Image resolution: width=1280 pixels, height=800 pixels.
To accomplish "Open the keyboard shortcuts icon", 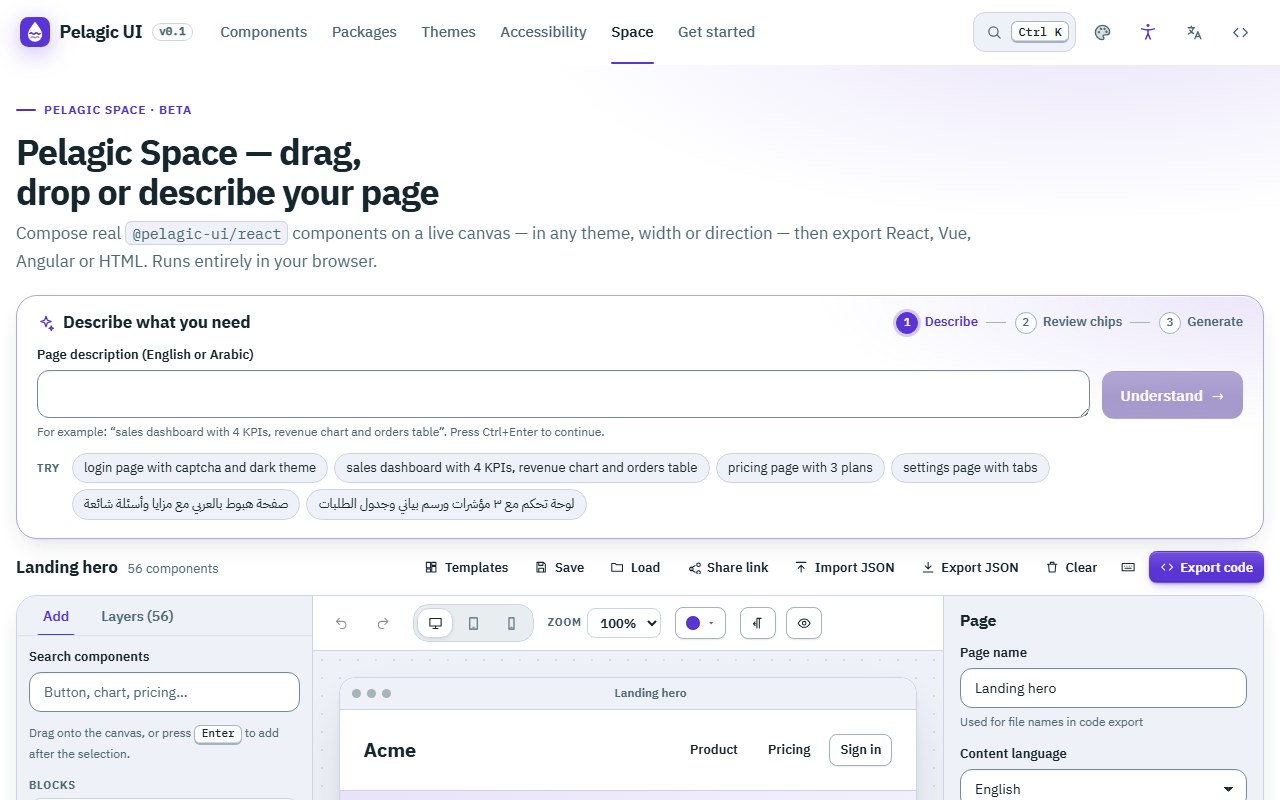I will [x=1128, y=567].
